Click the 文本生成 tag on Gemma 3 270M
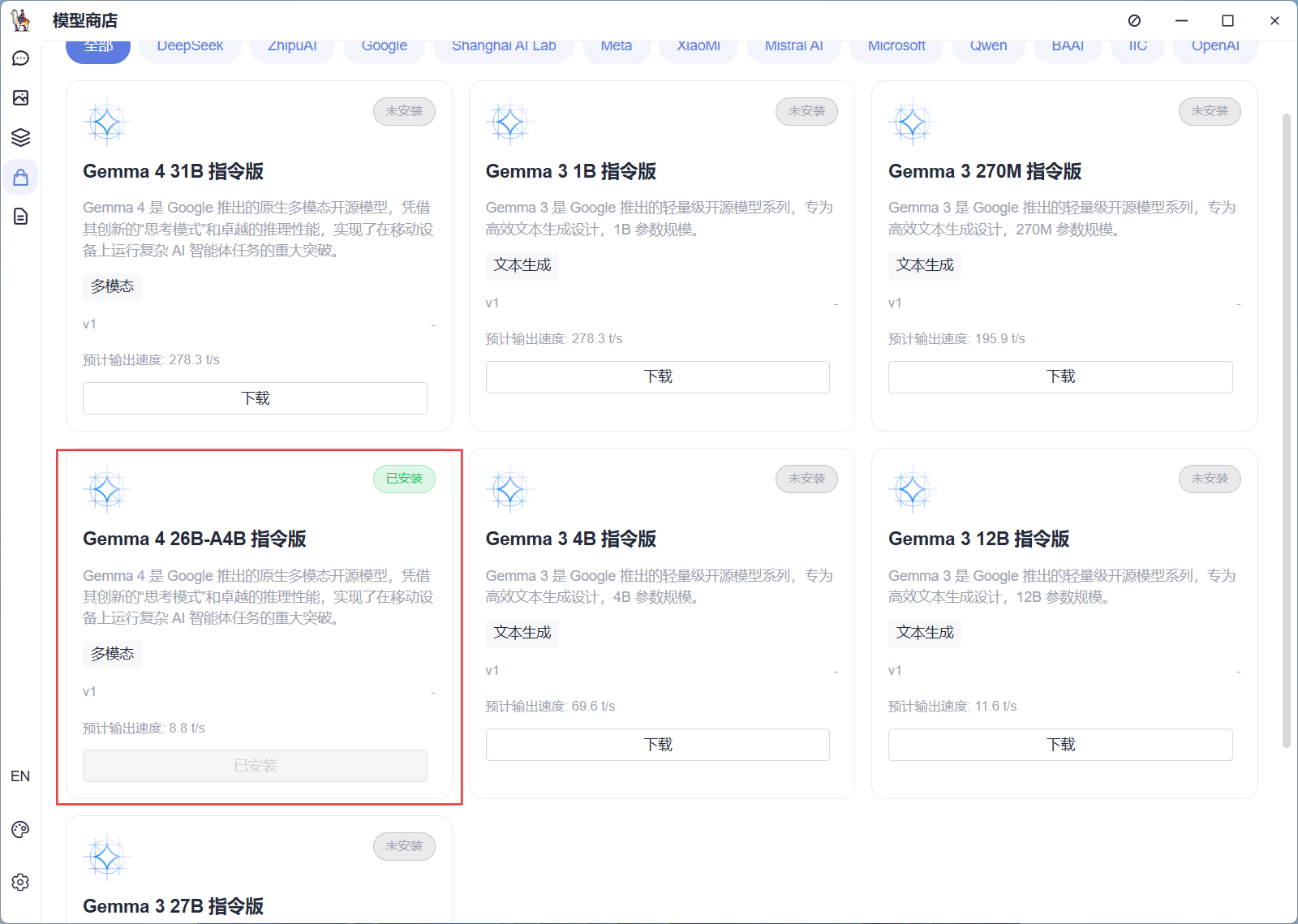This screenshot has height=924, width=1298. [925, 265]
